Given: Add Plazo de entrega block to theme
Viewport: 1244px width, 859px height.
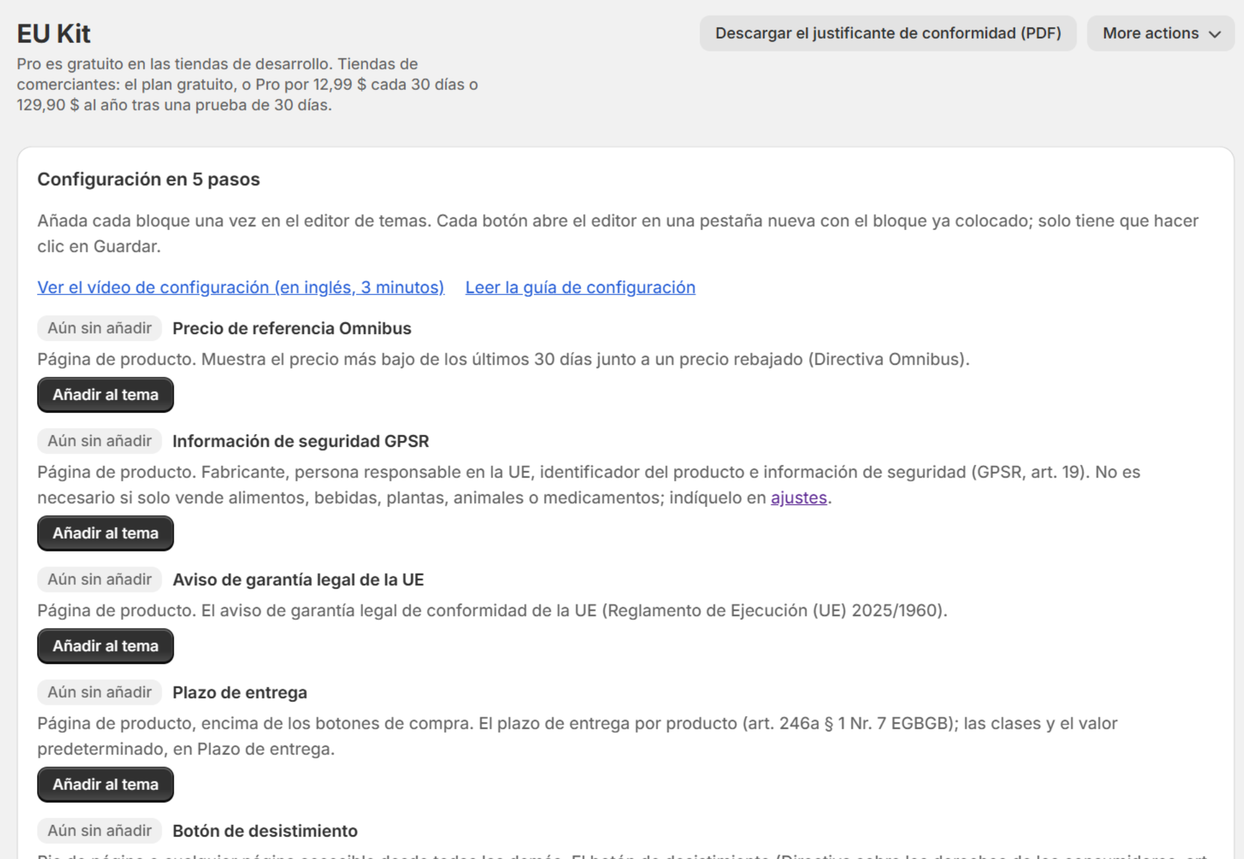Looking at the screenshot, I should [x=105, y=784].
